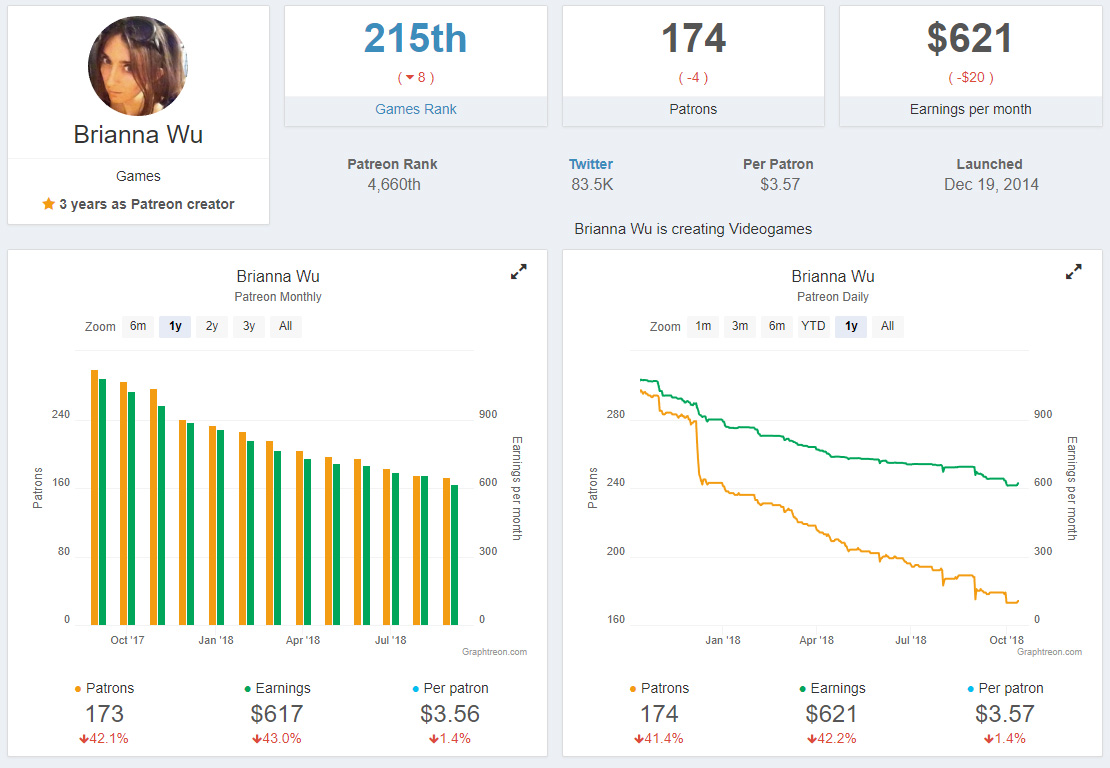Click the daily Earnings value $621
The image size is (1110, 768).
(x=832, y=713)
